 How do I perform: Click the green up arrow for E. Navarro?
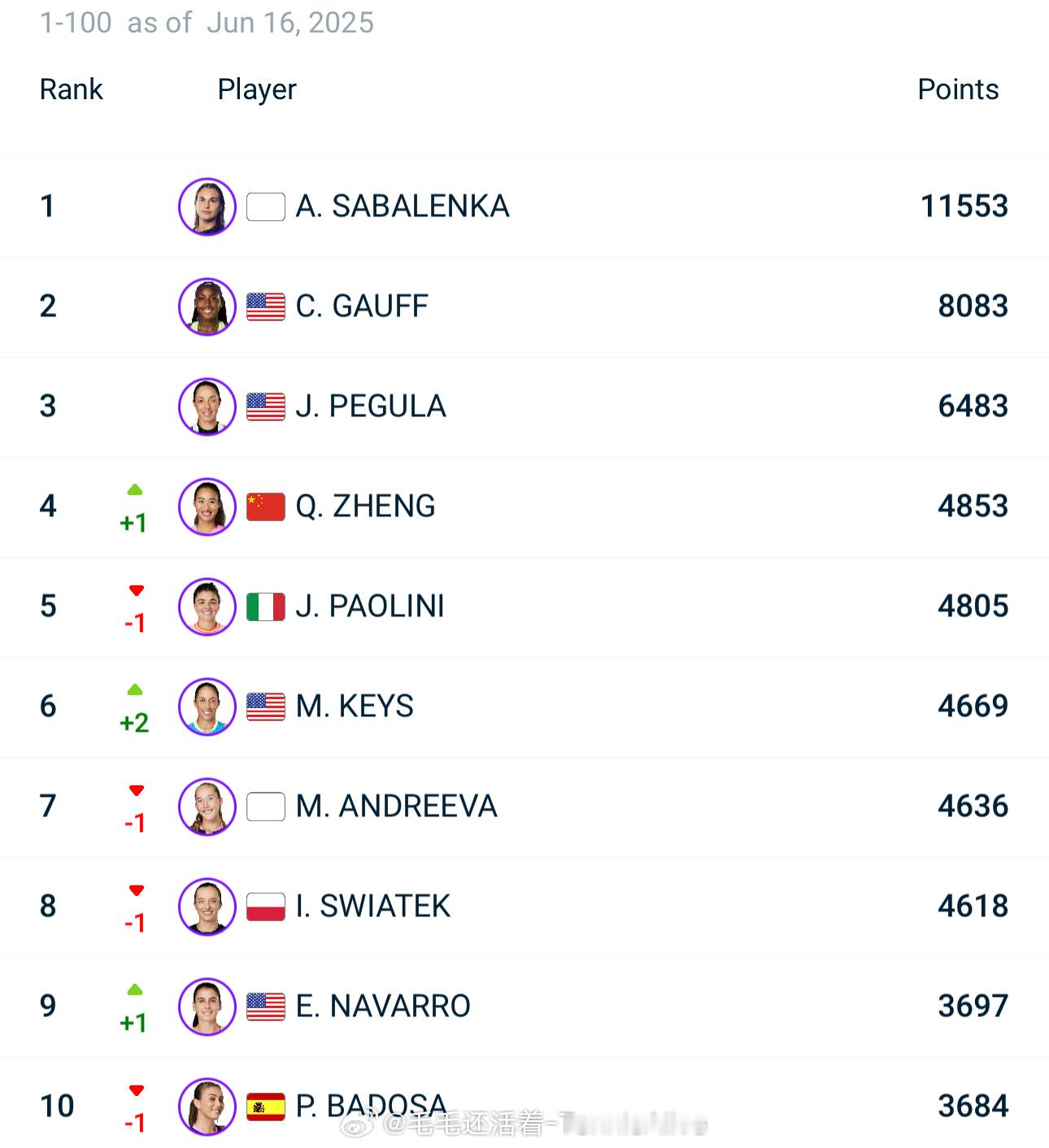click(135, 990)
